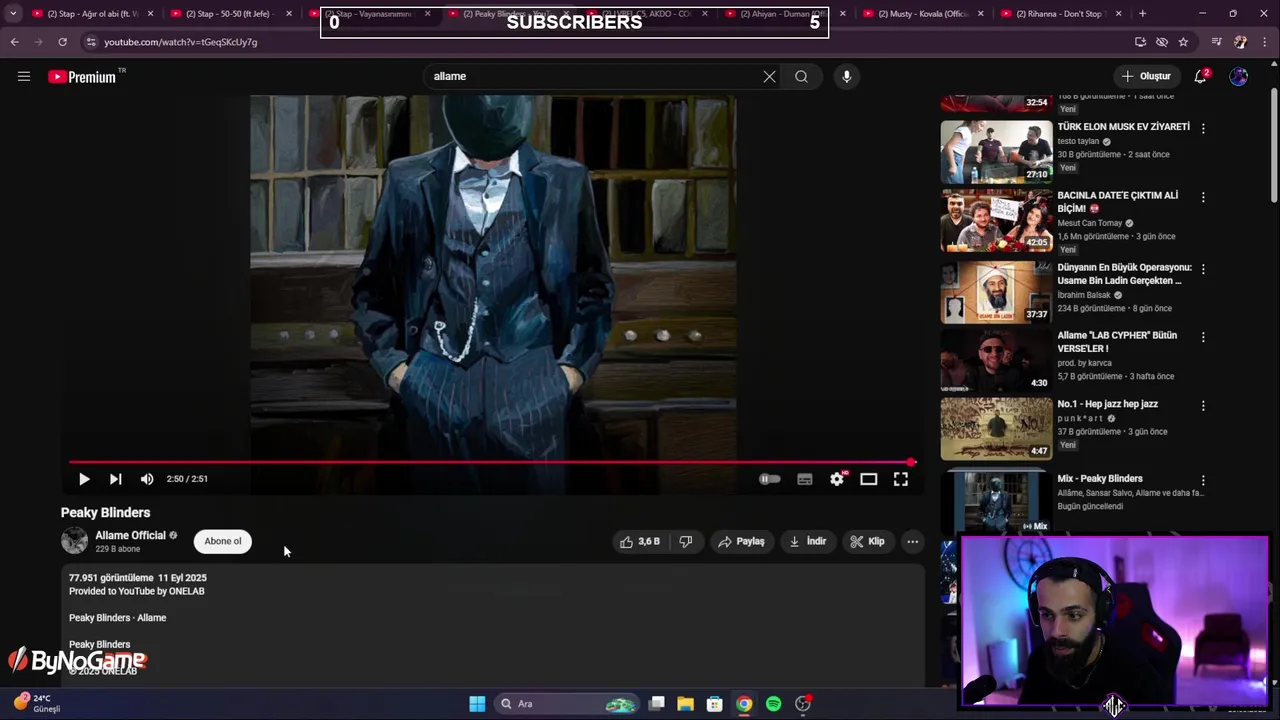Toggle subtitles in the player

click(x=804, y=479)
